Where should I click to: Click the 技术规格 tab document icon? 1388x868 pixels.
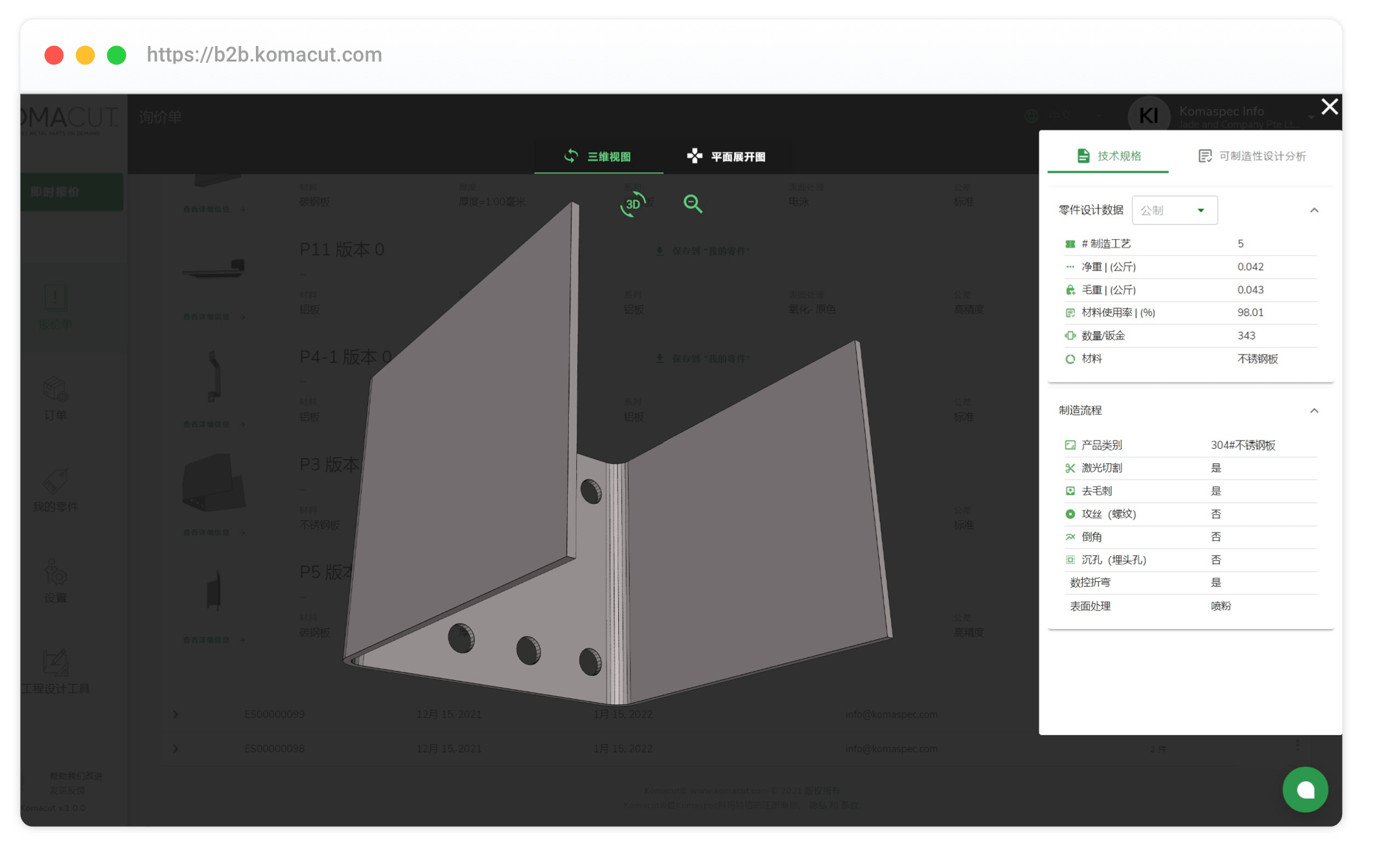pyautogui.click(x=1083, y=155)
